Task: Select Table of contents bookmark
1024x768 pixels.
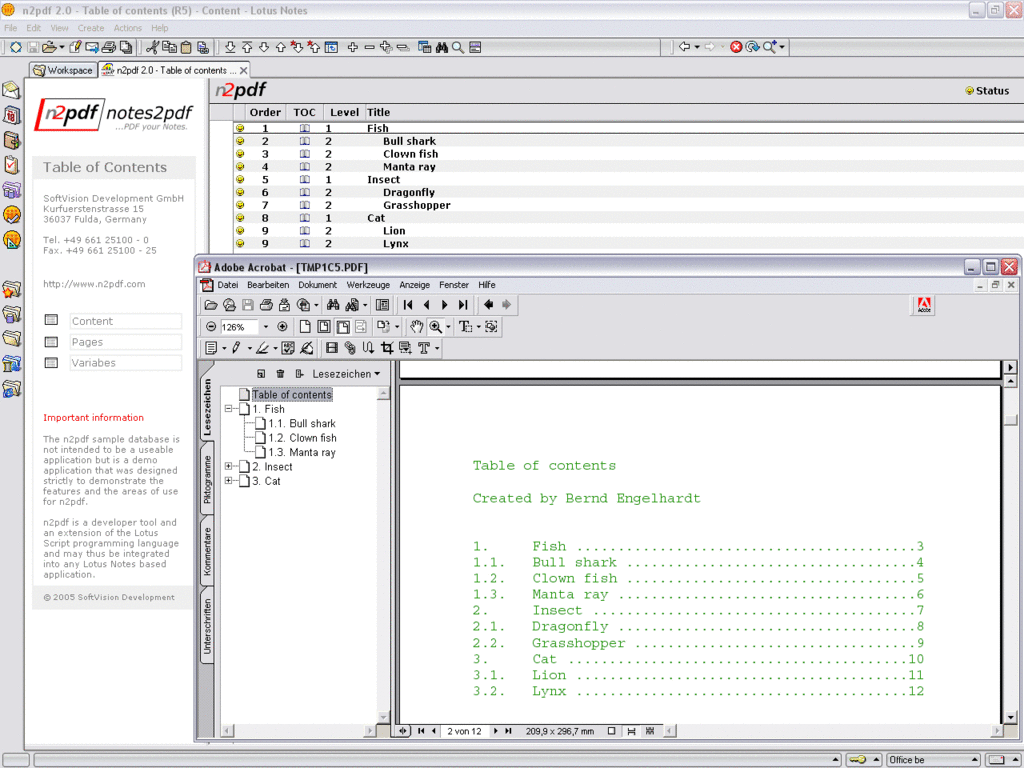Action: pyautogui.click(x=292, y=394)
